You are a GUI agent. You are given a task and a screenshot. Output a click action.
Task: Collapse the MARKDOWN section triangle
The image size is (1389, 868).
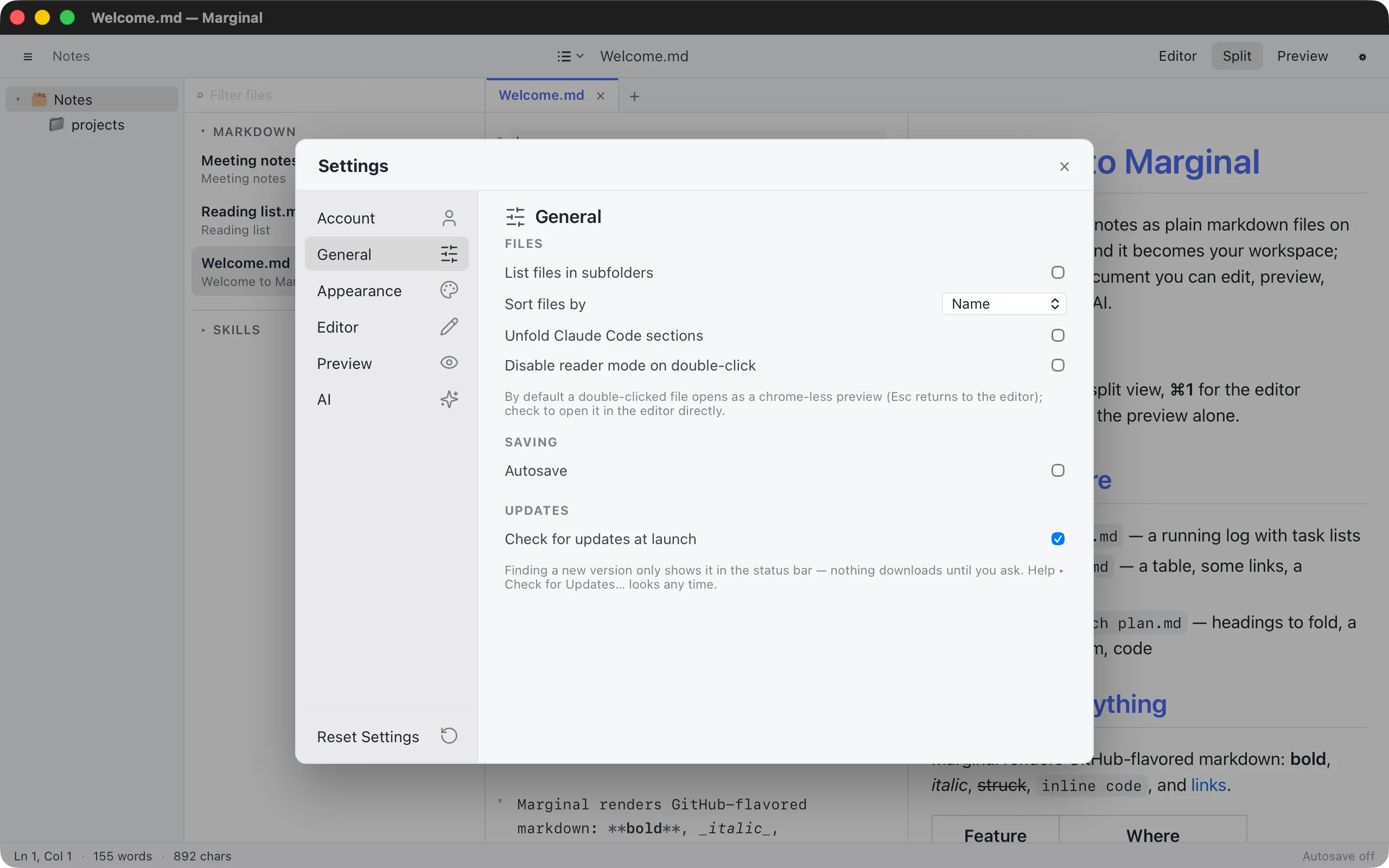(202, 131)
